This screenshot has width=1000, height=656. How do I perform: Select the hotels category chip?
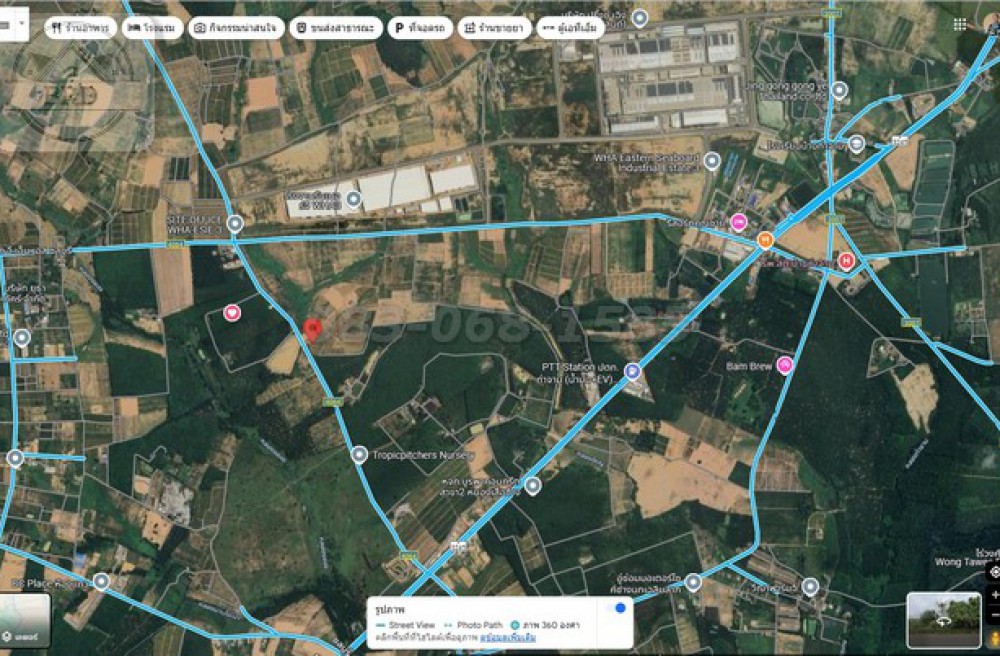153,28
